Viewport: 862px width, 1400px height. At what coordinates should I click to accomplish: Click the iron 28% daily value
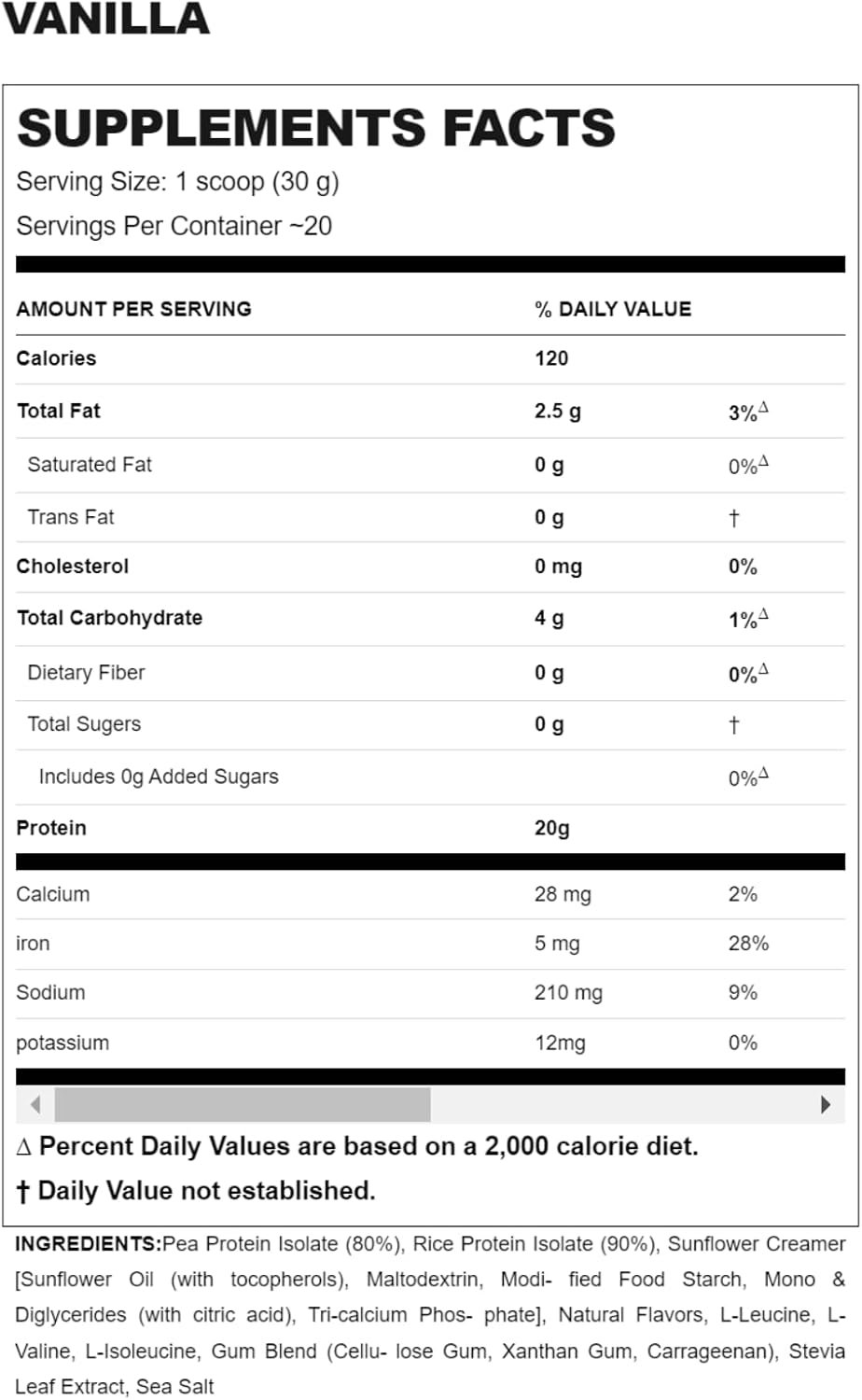(x=748, y=944)
